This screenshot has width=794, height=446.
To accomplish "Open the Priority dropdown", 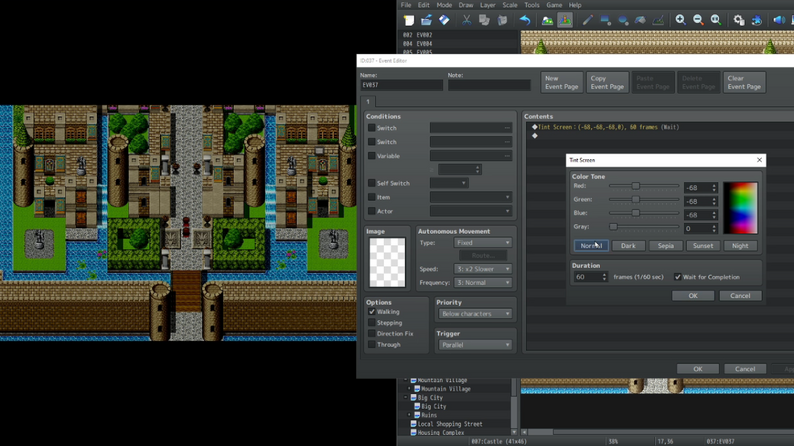I will pyautogui.click(x=475, y=314).
